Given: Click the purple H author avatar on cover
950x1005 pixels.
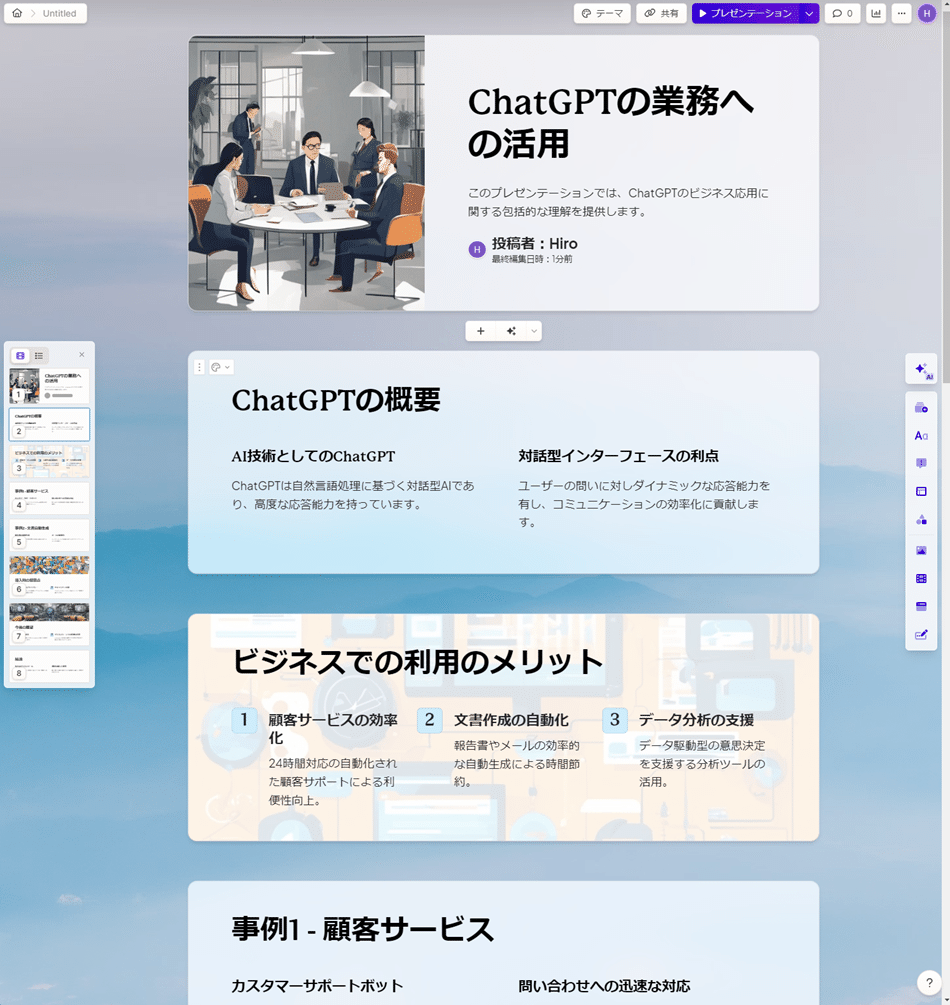Looking at the screenshot, I should click(x=477, y=250).
